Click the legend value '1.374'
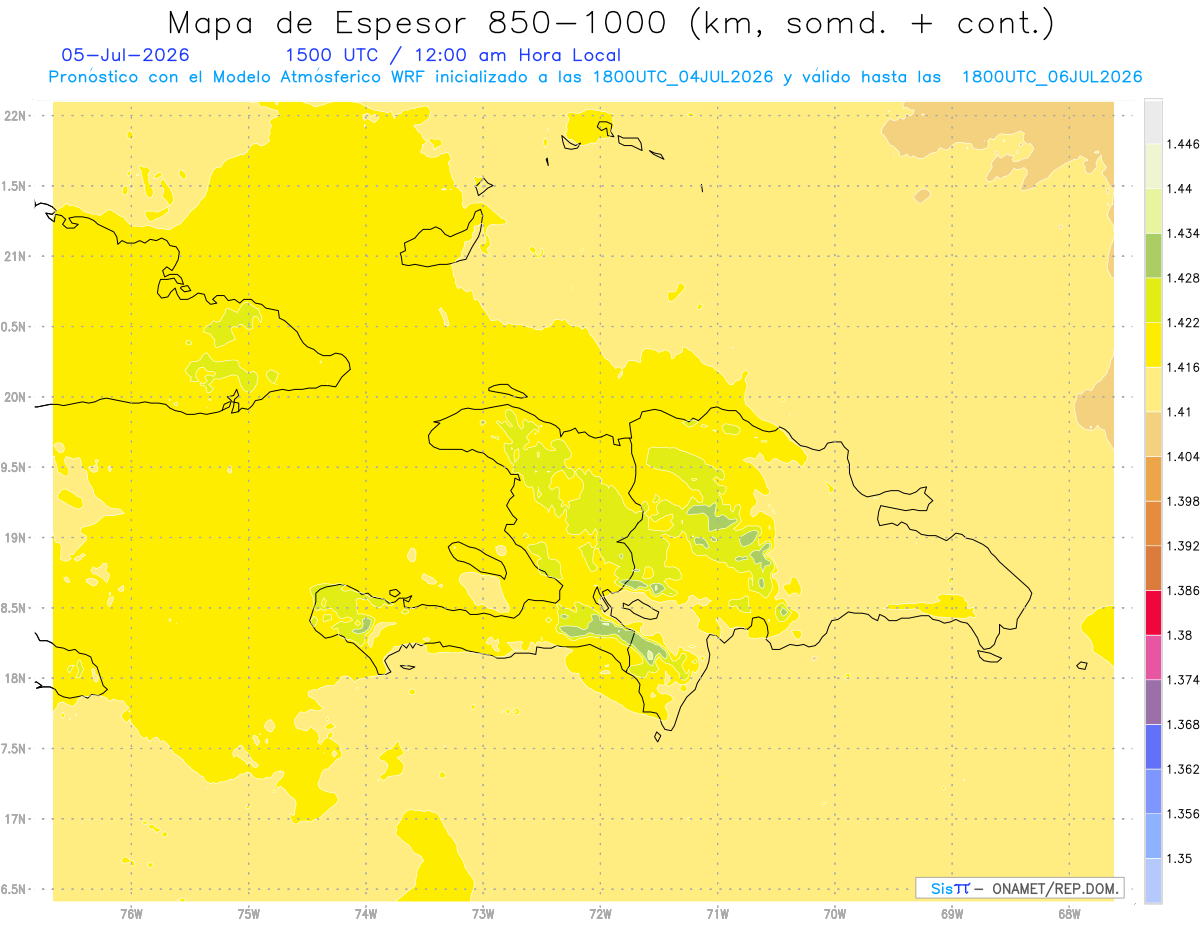The image size is (1200, 927). (x=1183, y=680)
